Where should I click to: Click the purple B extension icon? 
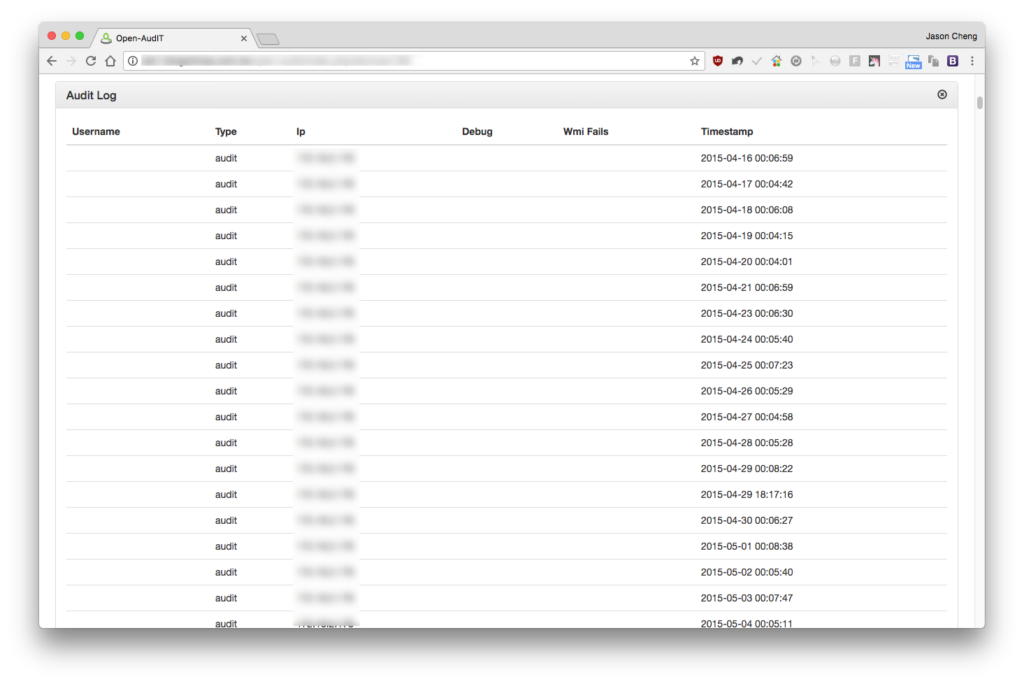tap(953, 61)
